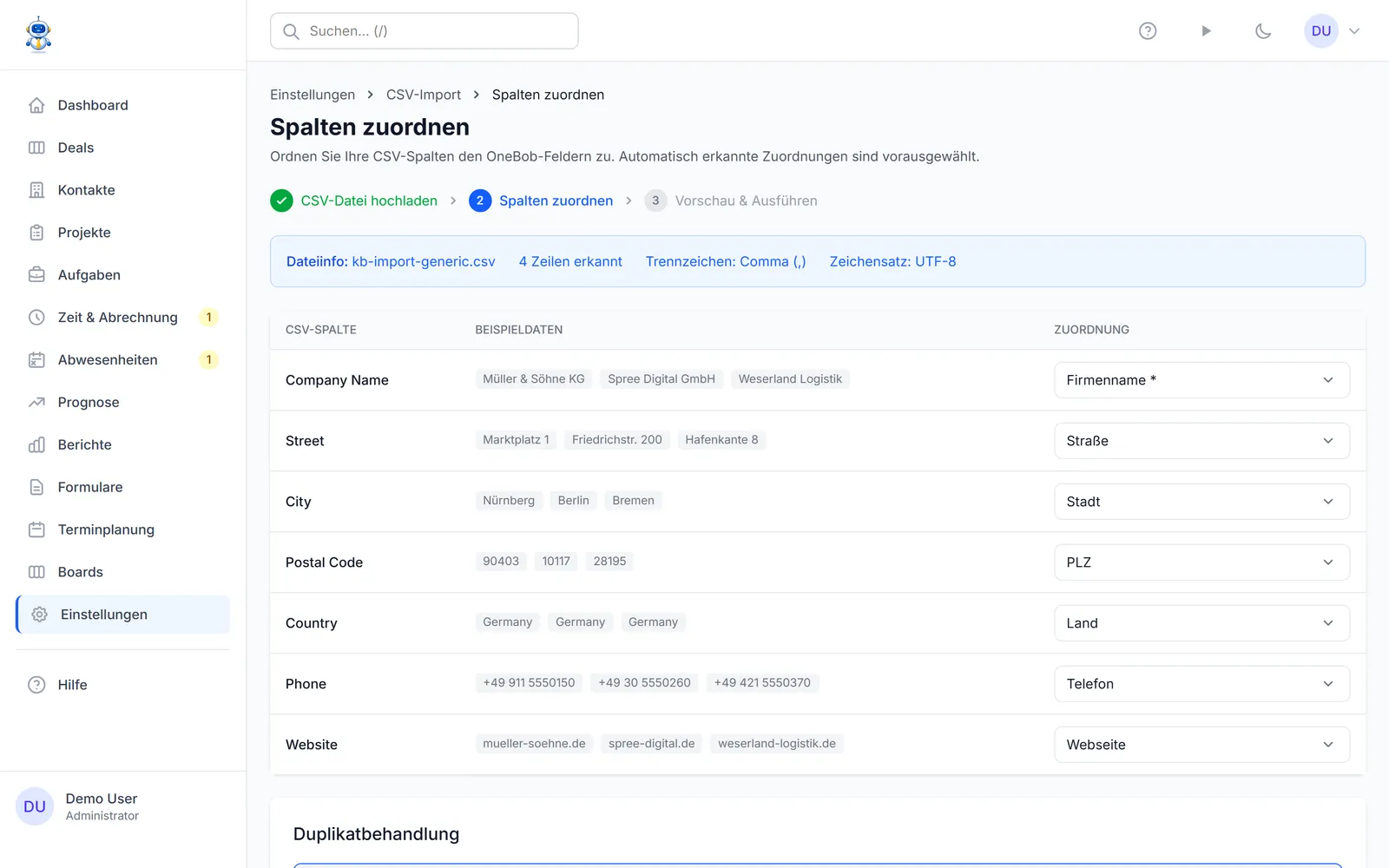The image size is (1389, 868).
Task: Click the Projekte clipboard icon
Action: pos(36,233)
